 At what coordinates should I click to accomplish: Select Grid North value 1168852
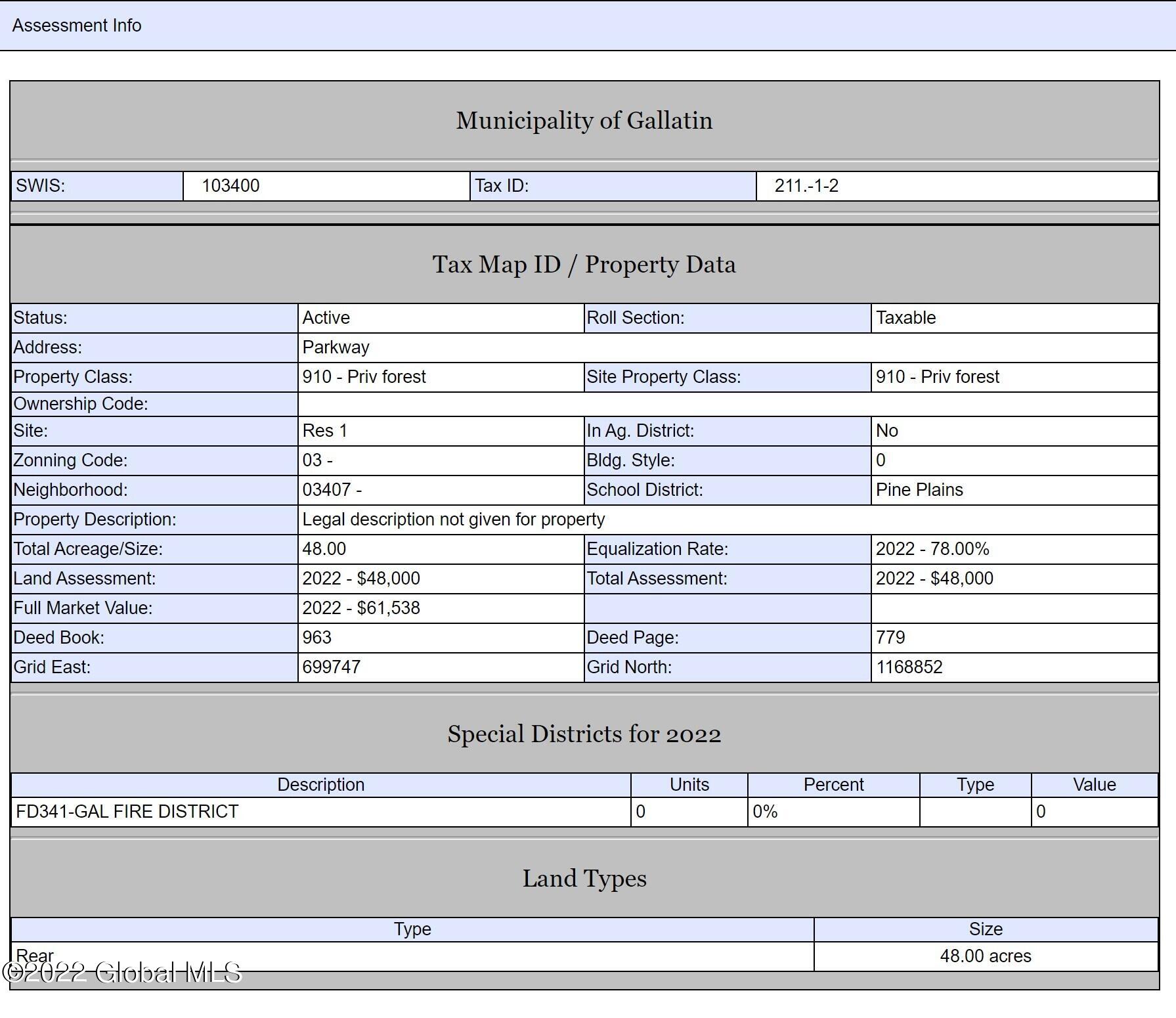coord(909,667)
